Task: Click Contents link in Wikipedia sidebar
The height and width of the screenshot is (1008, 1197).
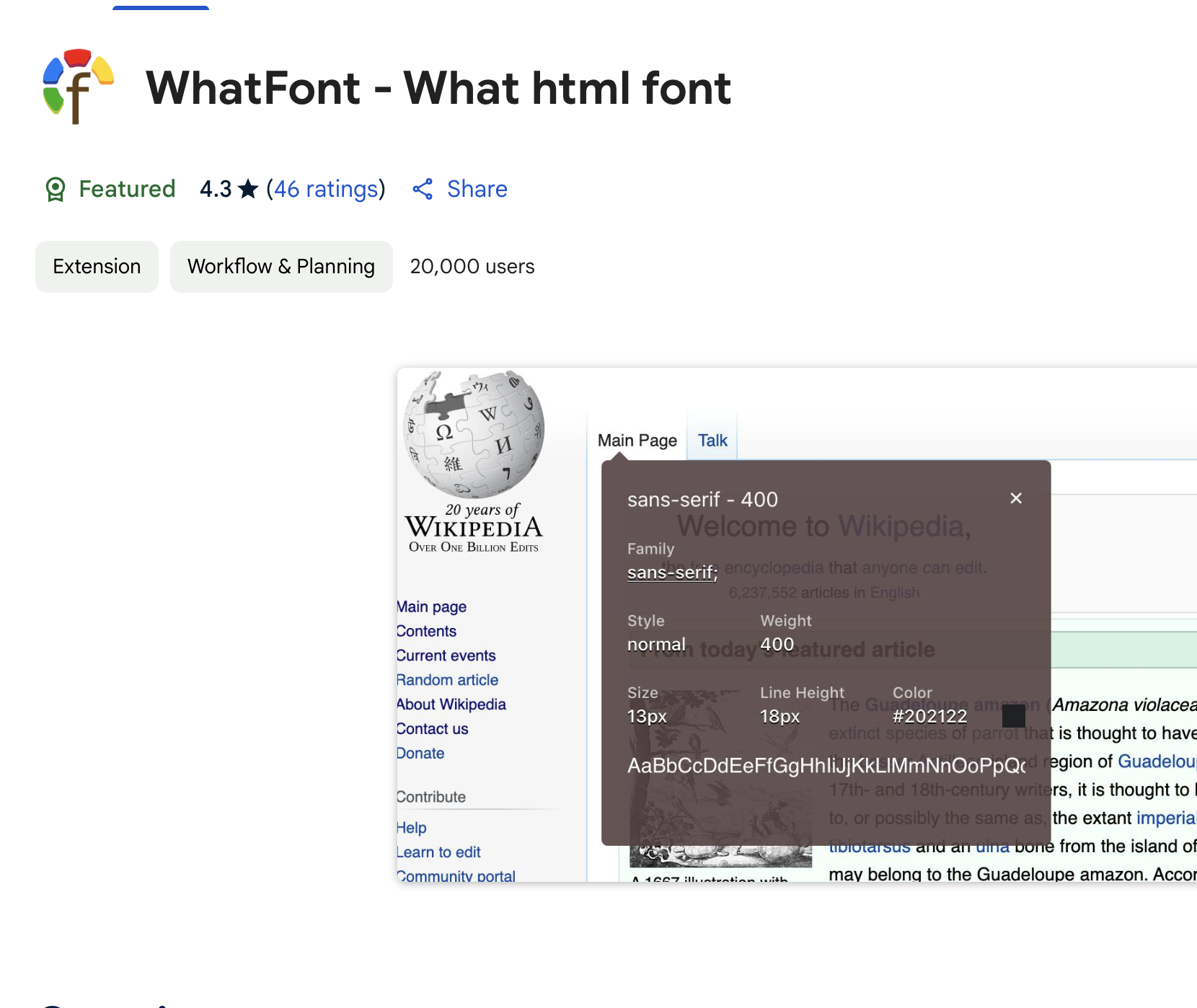Action: [x=427, y=632]
